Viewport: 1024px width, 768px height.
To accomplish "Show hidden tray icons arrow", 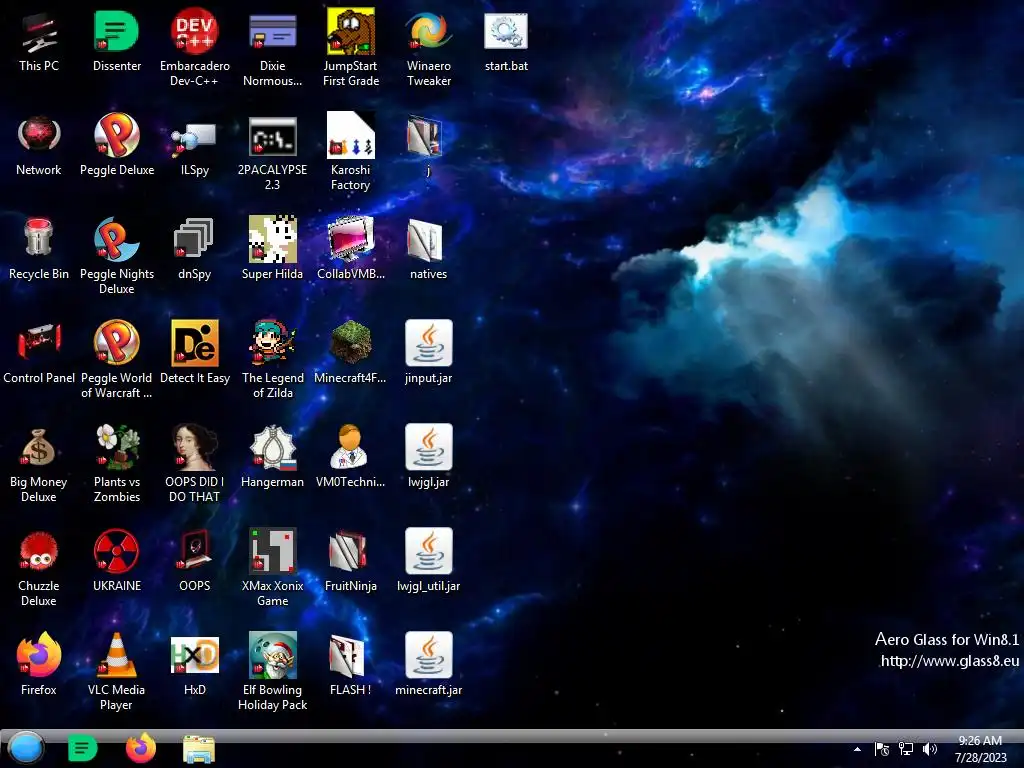I will [x=857, y=749].
